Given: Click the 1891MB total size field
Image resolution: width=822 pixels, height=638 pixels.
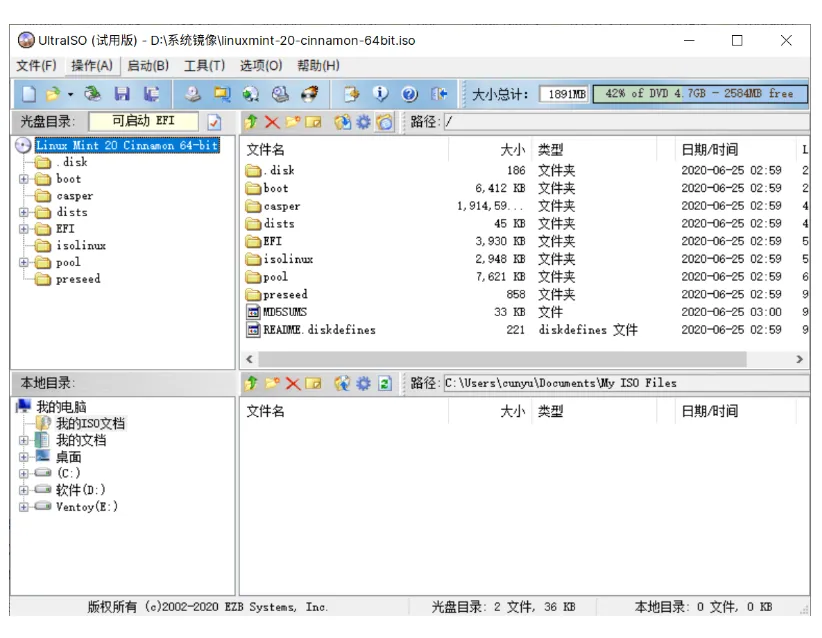Looking at the screenshot, I should click(564, 94).
